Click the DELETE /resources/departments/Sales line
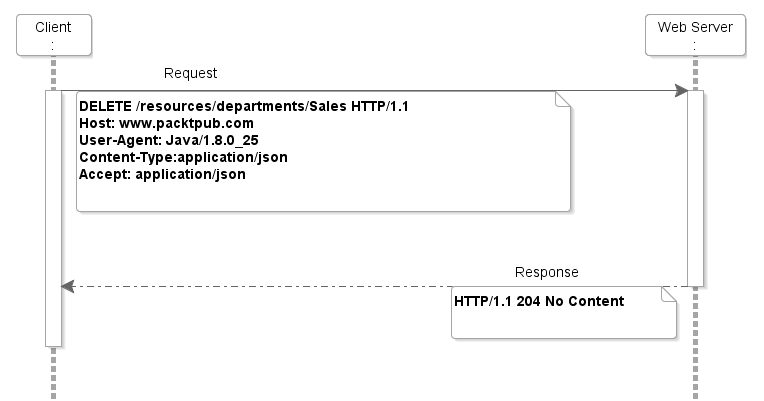 click(244, 106)
